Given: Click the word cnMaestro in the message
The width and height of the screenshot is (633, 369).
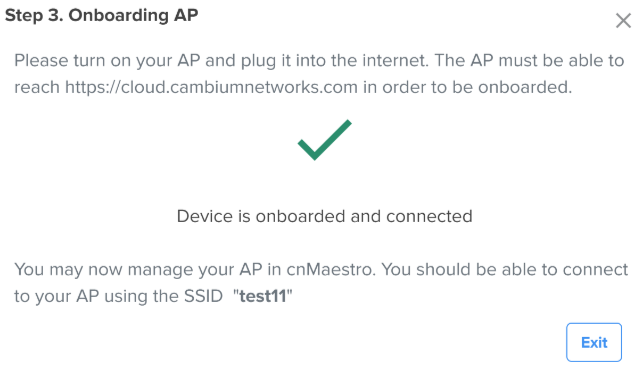Looking at the screenshot, I should (x=331, y=269).
